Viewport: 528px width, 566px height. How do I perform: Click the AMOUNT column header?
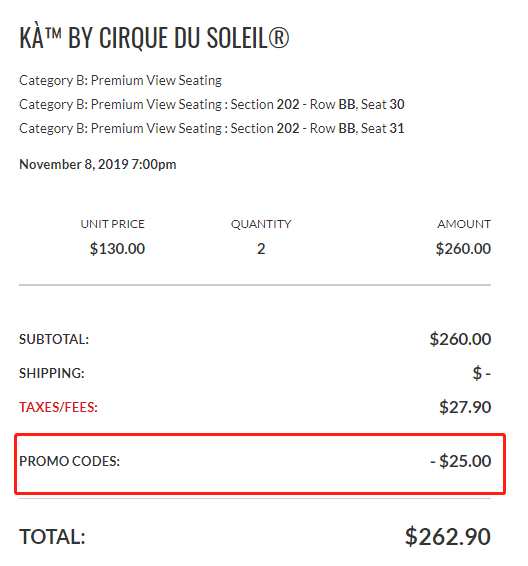click(464, 224)
